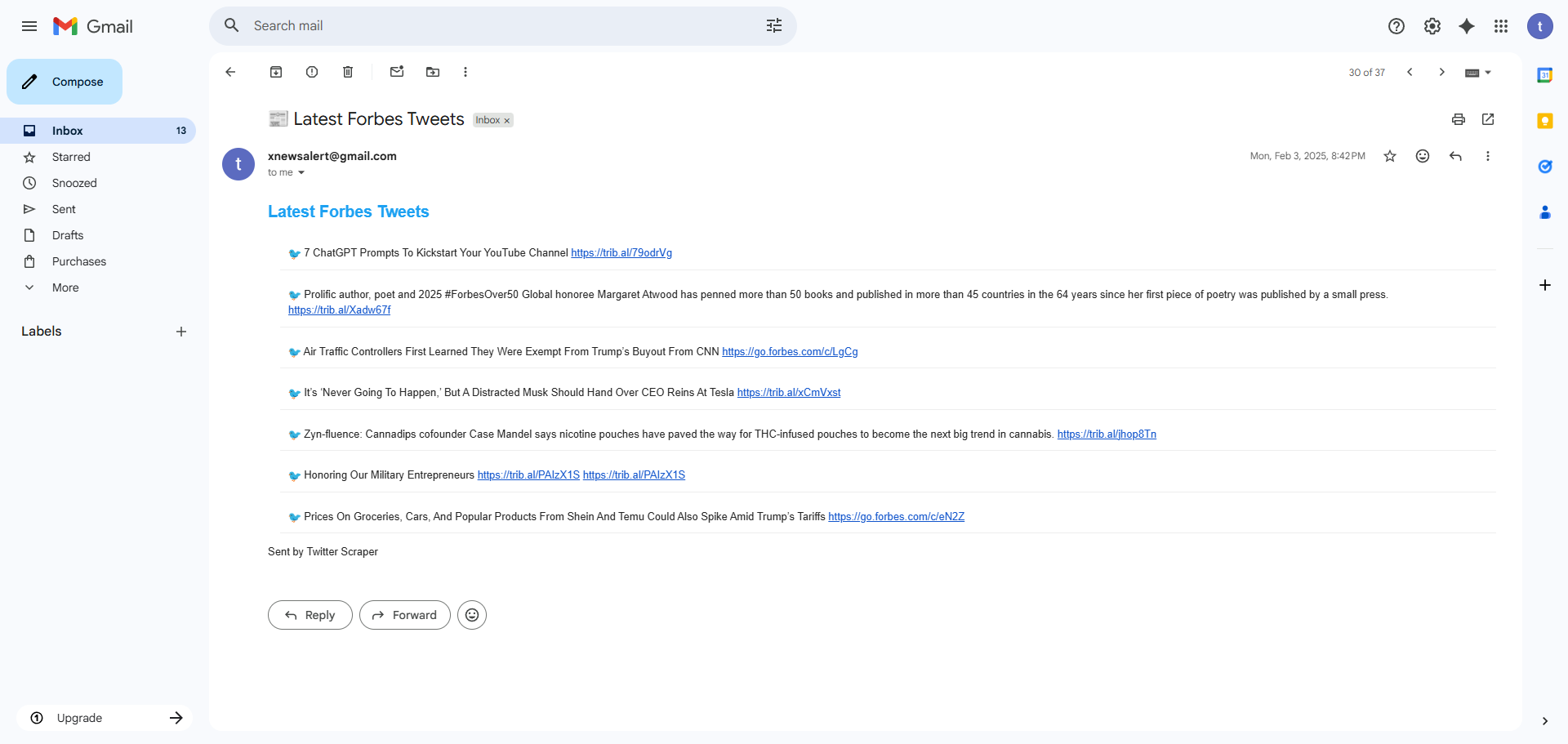The image size is (1568, 744).
Task: Open the Starred folder
Action: coord(71,157)
